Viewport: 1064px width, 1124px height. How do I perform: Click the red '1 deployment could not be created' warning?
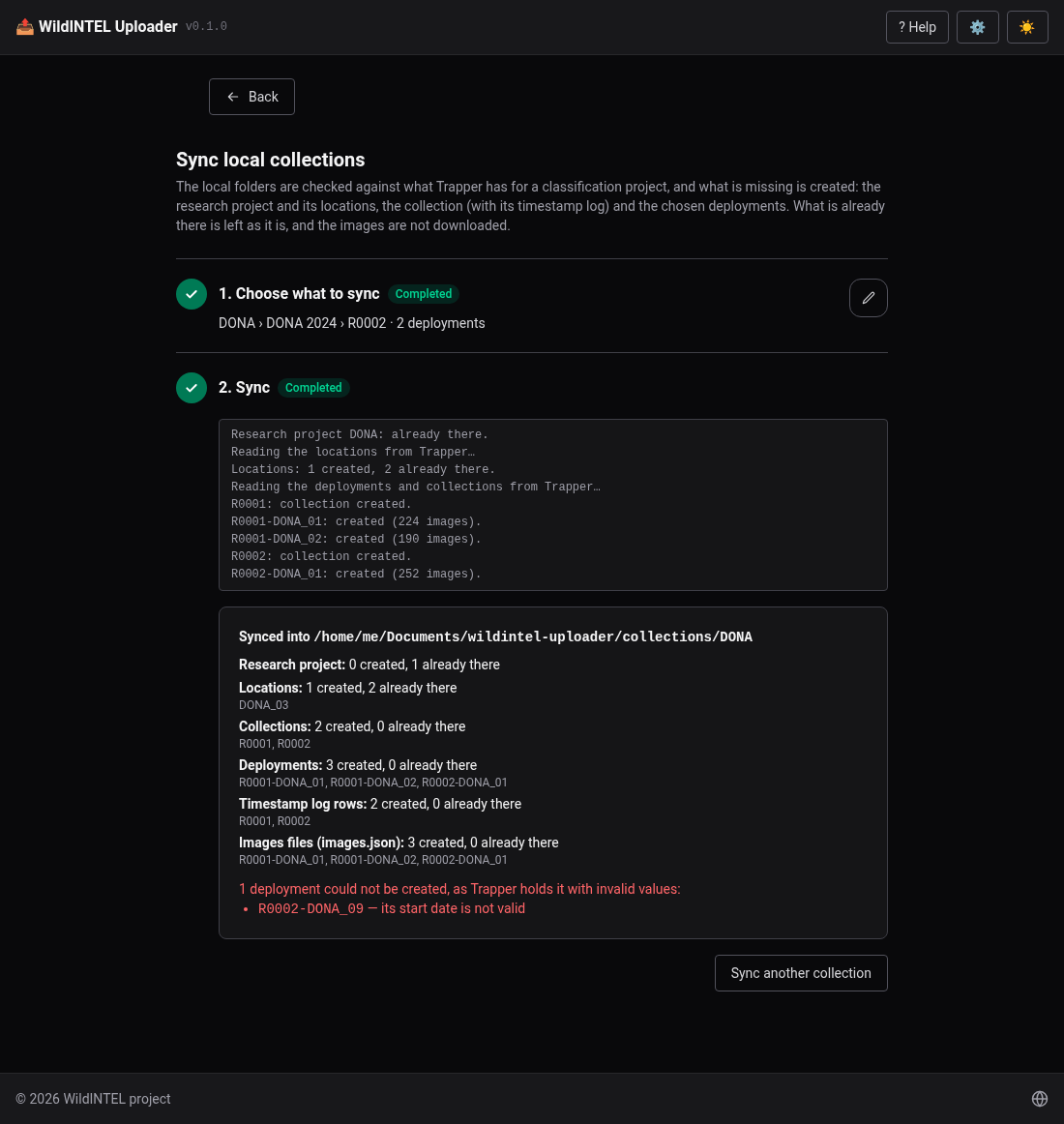pyautogui.click(x=459, y=889)
